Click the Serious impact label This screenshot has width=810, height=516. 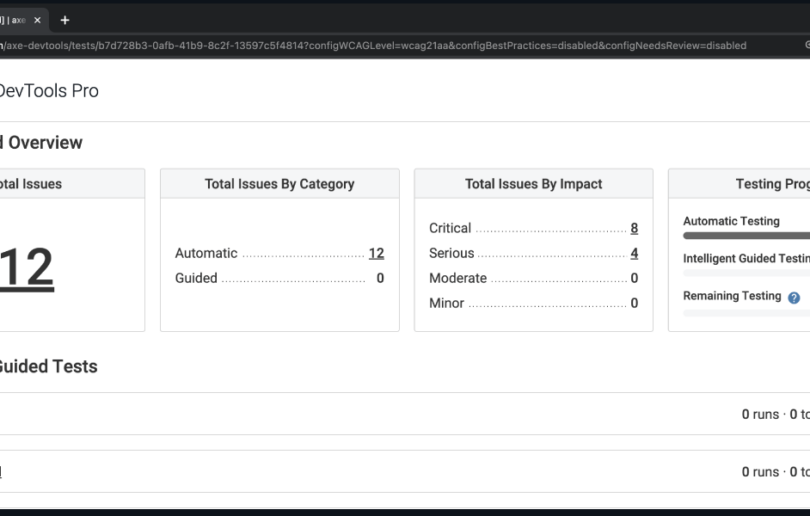(451, 253)
